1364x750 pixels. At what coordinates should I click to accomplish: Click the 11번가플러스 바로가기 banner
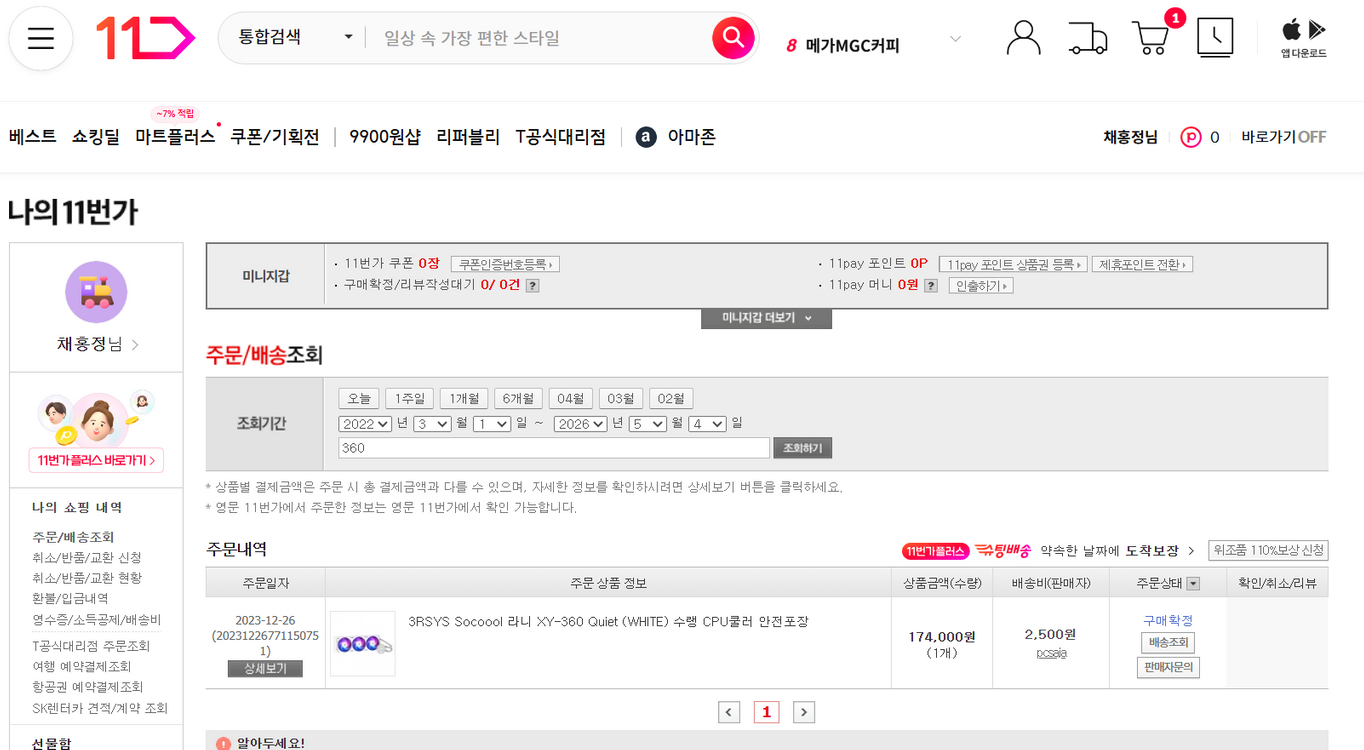96,461
